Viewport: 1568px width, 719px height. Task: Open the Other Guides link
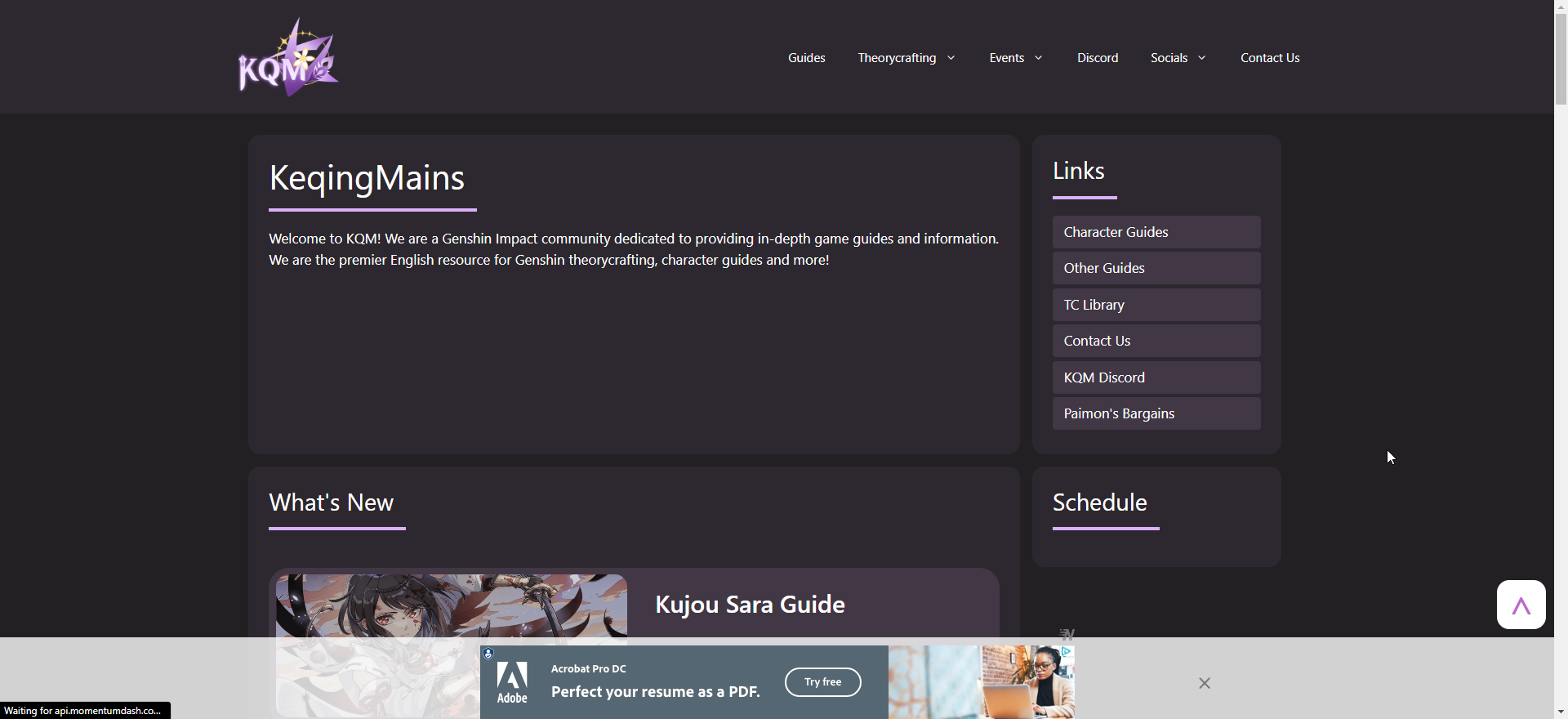[1156, 268]
